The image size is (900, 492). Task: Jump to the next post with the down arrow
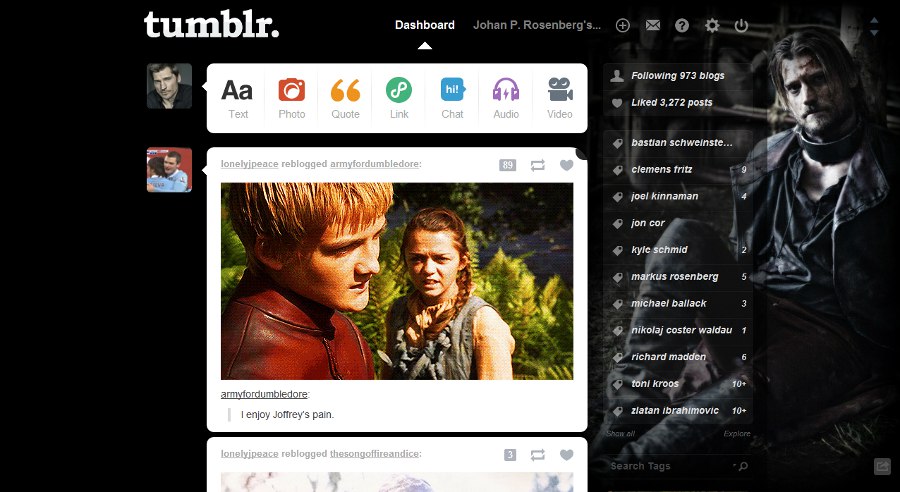click(x=874, y=33)
